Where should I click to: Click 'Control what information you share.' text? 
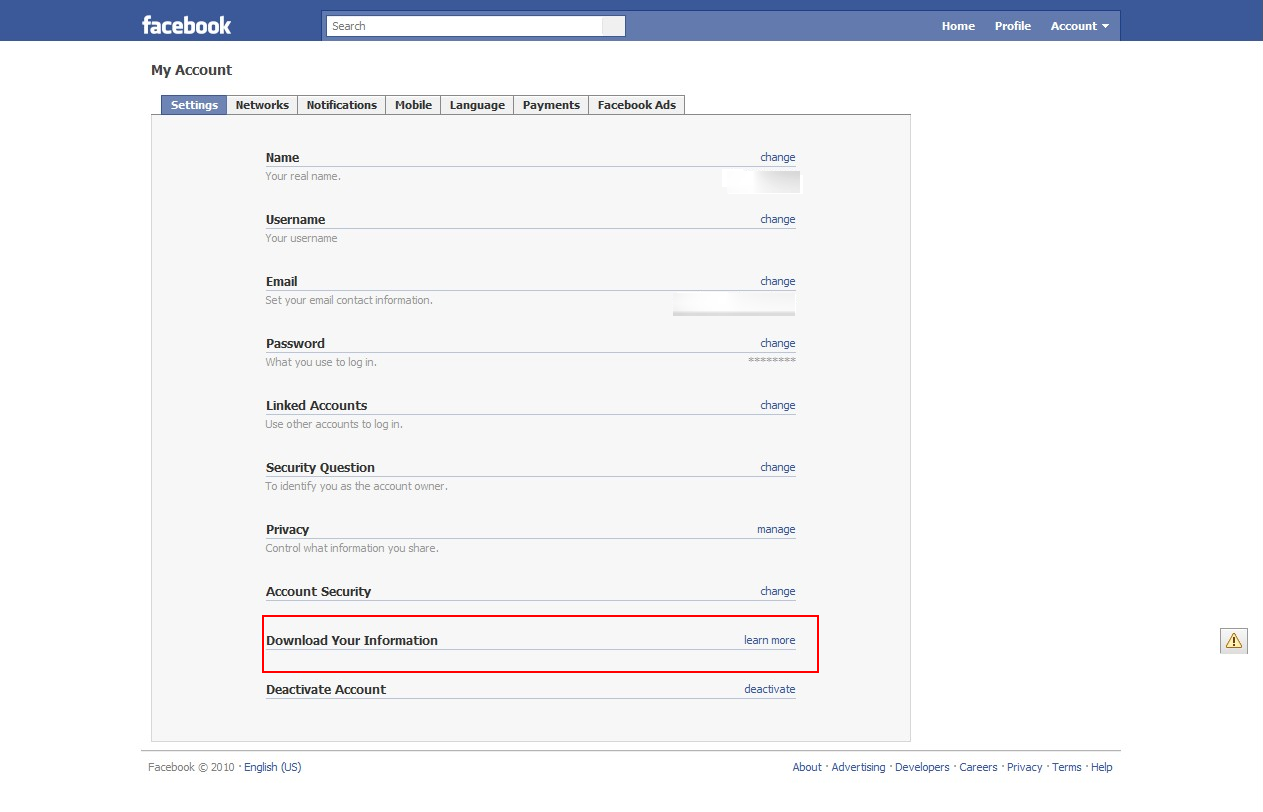[x=352, y=548]
